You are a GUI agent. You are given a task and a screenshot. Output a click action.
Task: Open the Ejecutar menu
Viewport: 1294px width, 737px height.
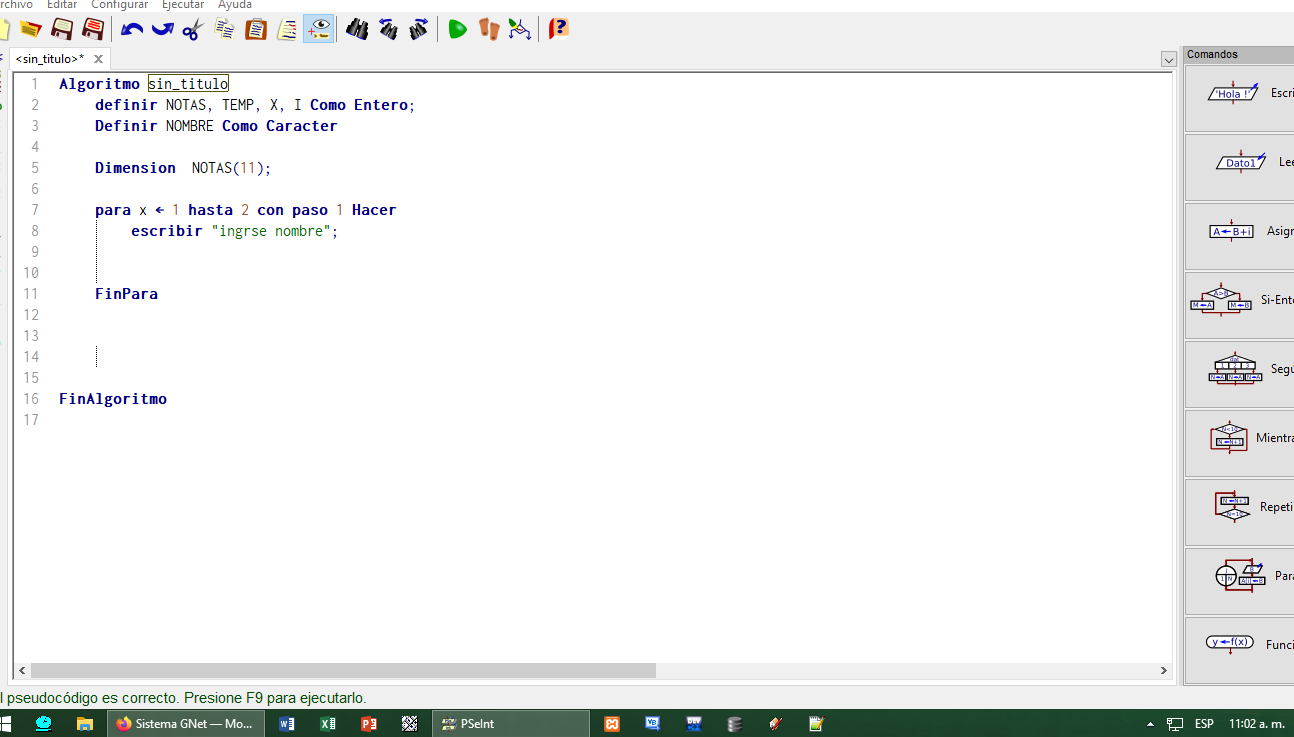click(x=183, y=5)
